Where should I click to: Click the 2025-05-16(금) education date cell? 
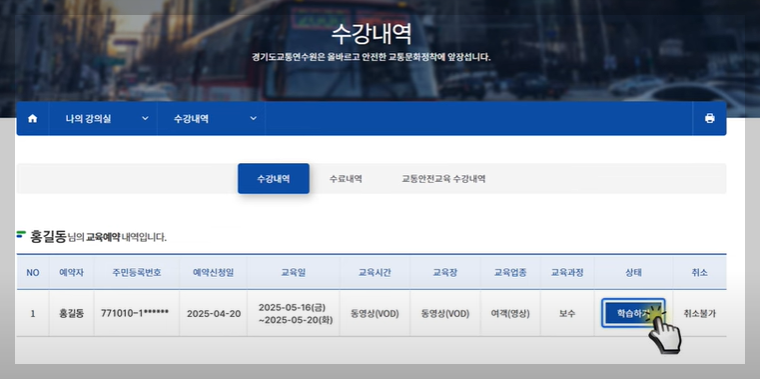pos(293,314)
